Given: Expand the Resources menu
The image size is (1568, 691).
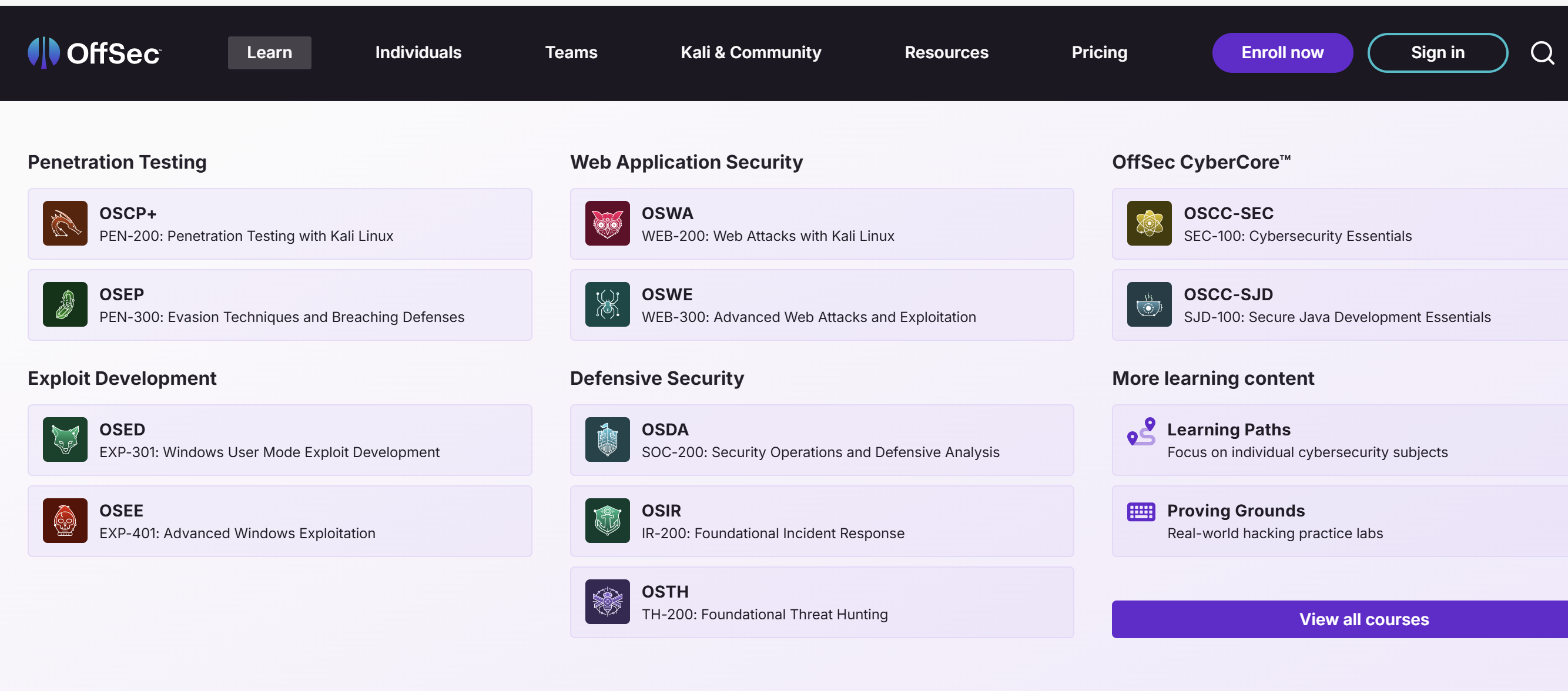Looking at the screenshot, I should click(x=946, y=53).
